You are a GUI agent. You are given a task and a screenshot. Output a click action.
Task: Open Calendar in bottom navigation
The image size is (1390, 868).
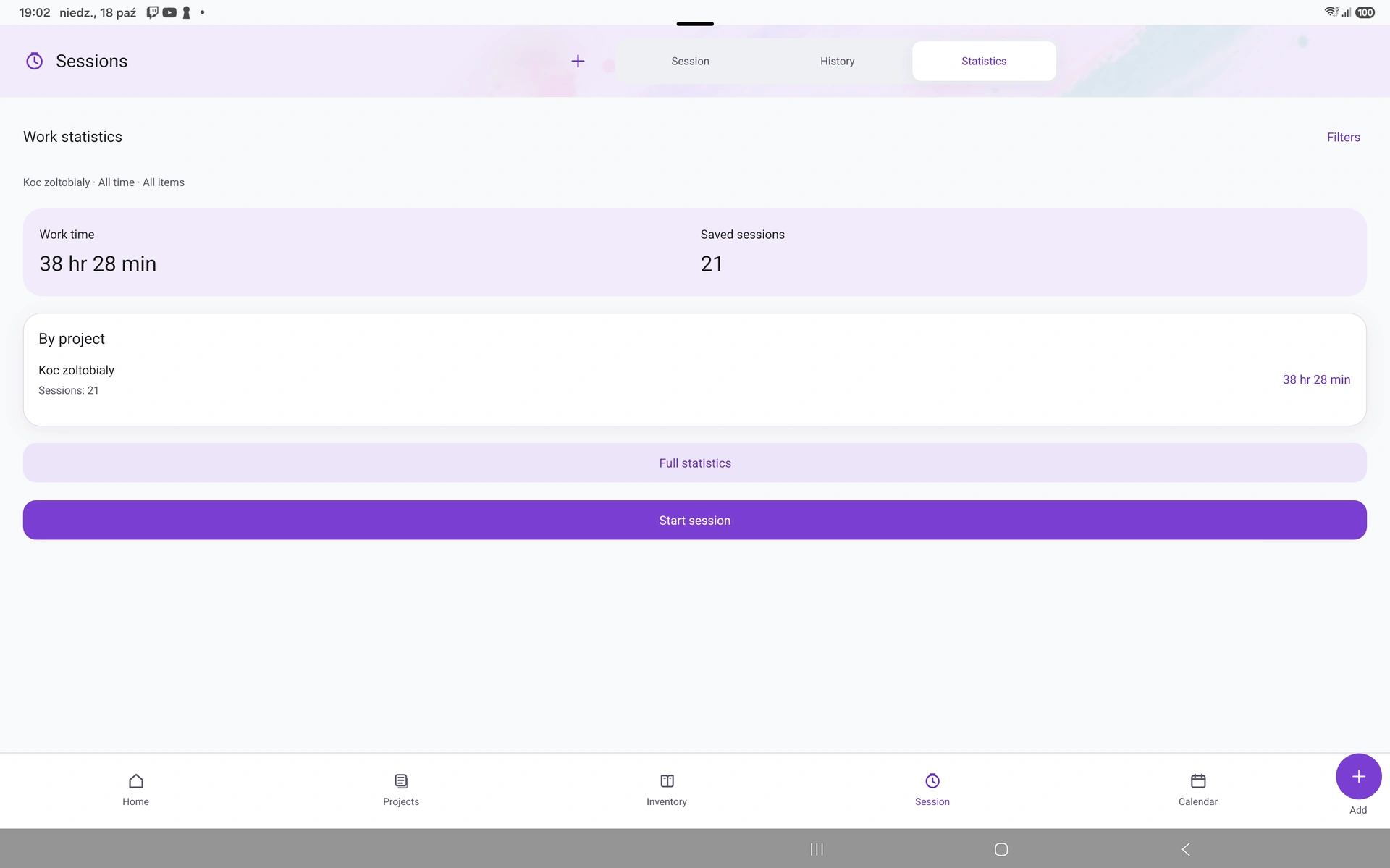[x=1197, y=790]
